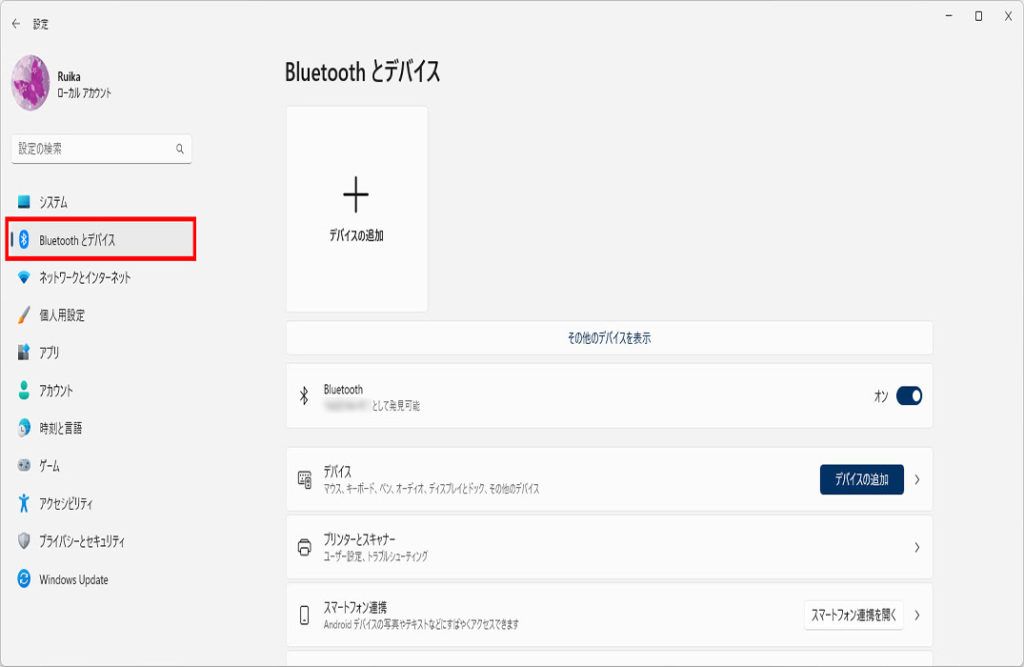Screen dimensions: 1024x667
Task: Click the Gaming controller icon
Action: point(24,466)
